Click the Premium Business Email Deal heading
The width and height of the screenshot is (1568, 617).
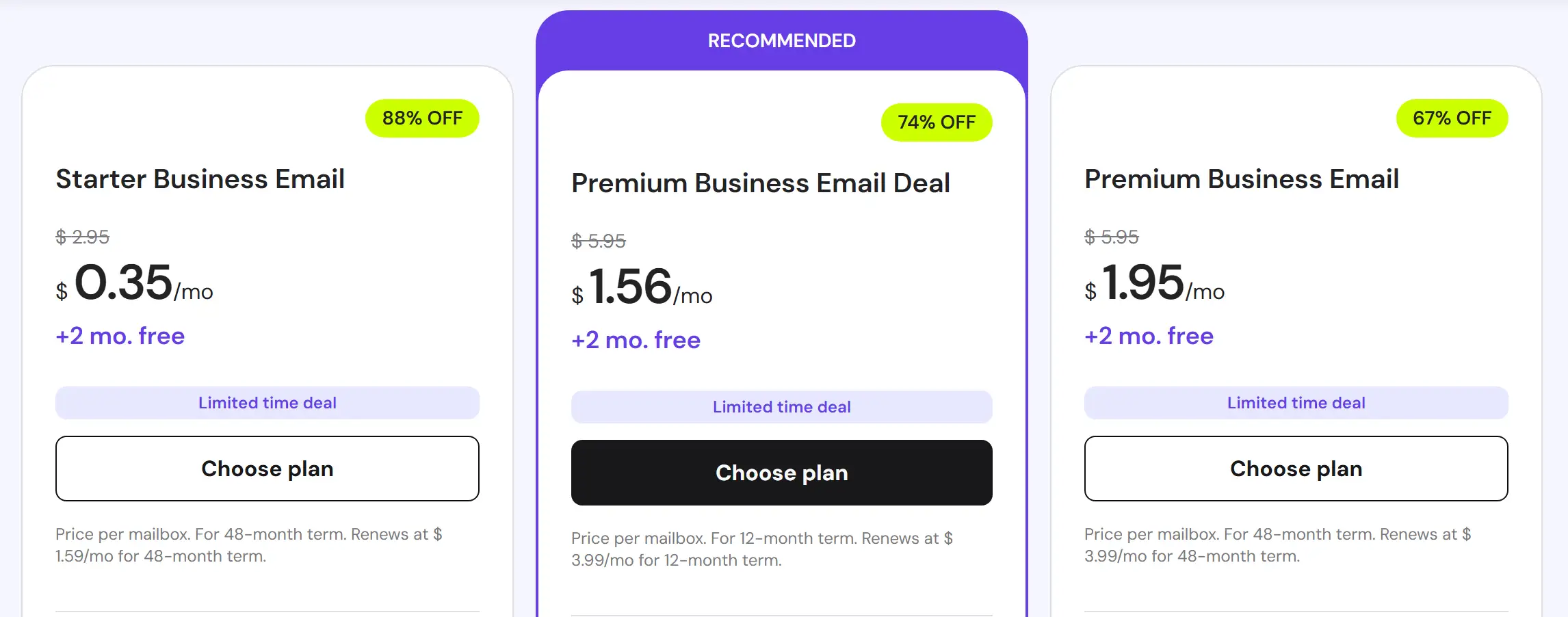[x=760, y=183]
